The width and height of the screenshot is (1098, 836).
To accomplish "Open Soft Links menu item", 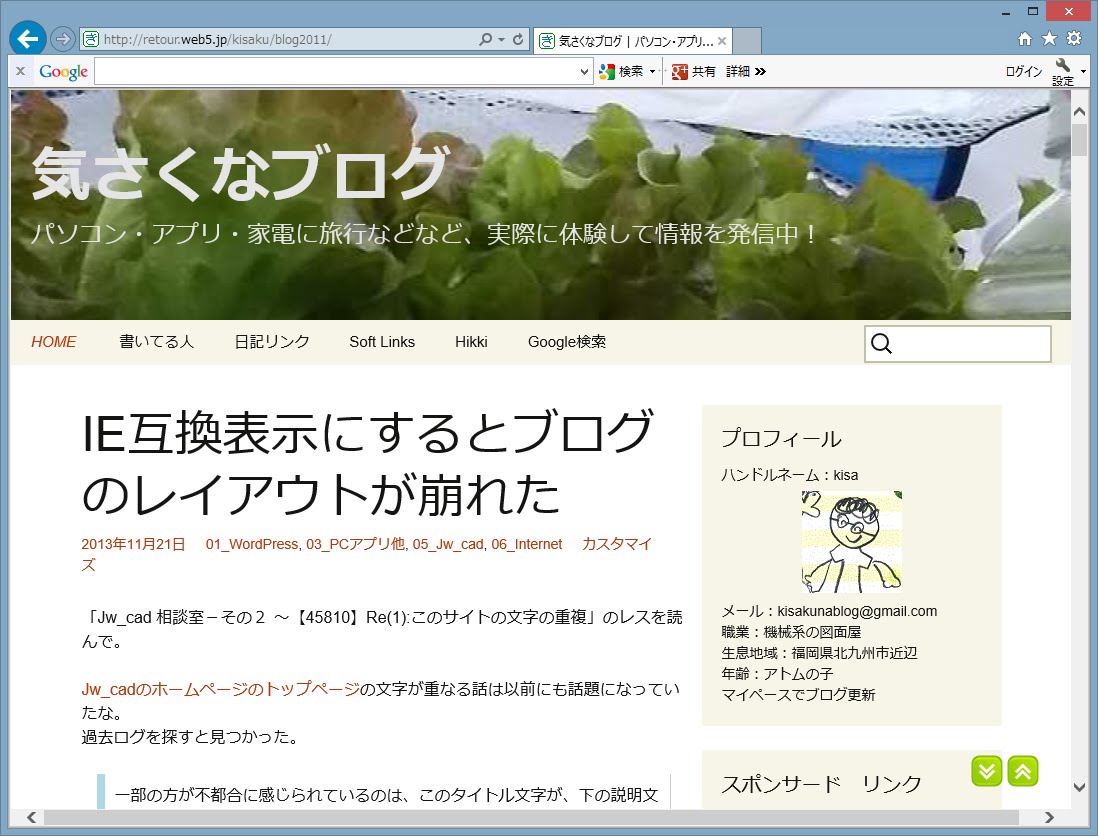I will click(382, 342).
